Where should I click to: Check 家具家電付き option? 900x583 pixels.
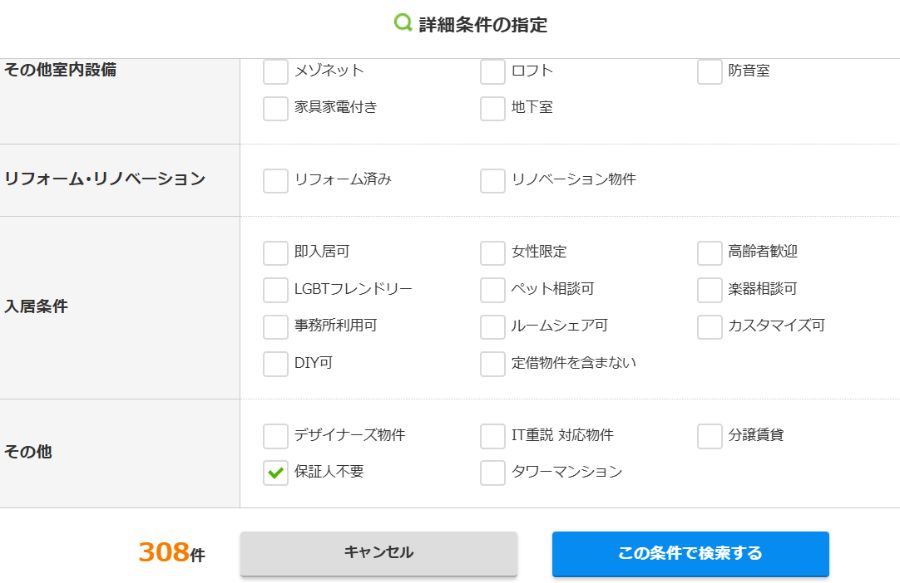coord(276,108)
